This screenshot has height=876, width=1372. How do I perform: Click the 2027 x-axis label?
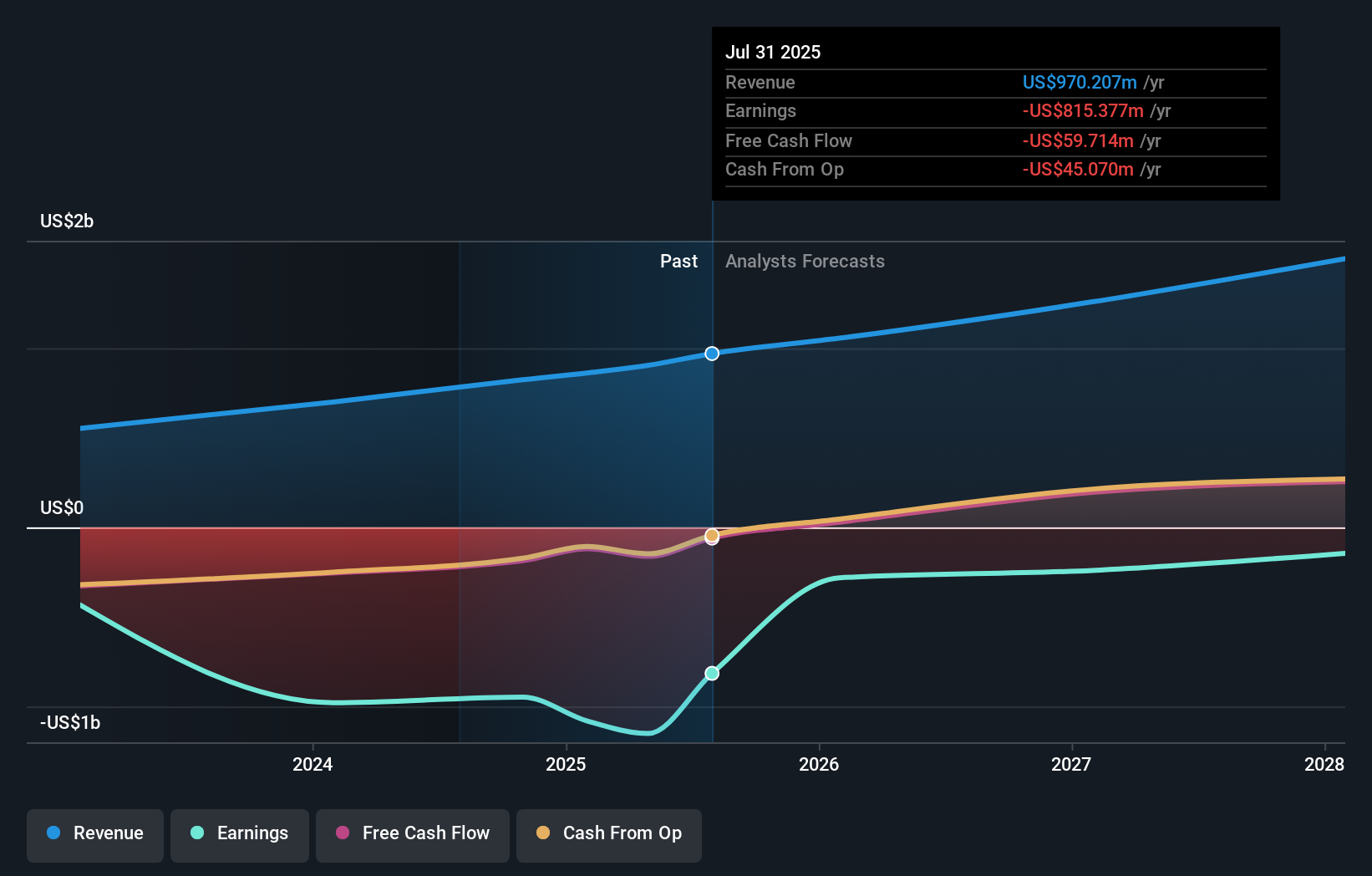coord(1071,764)
